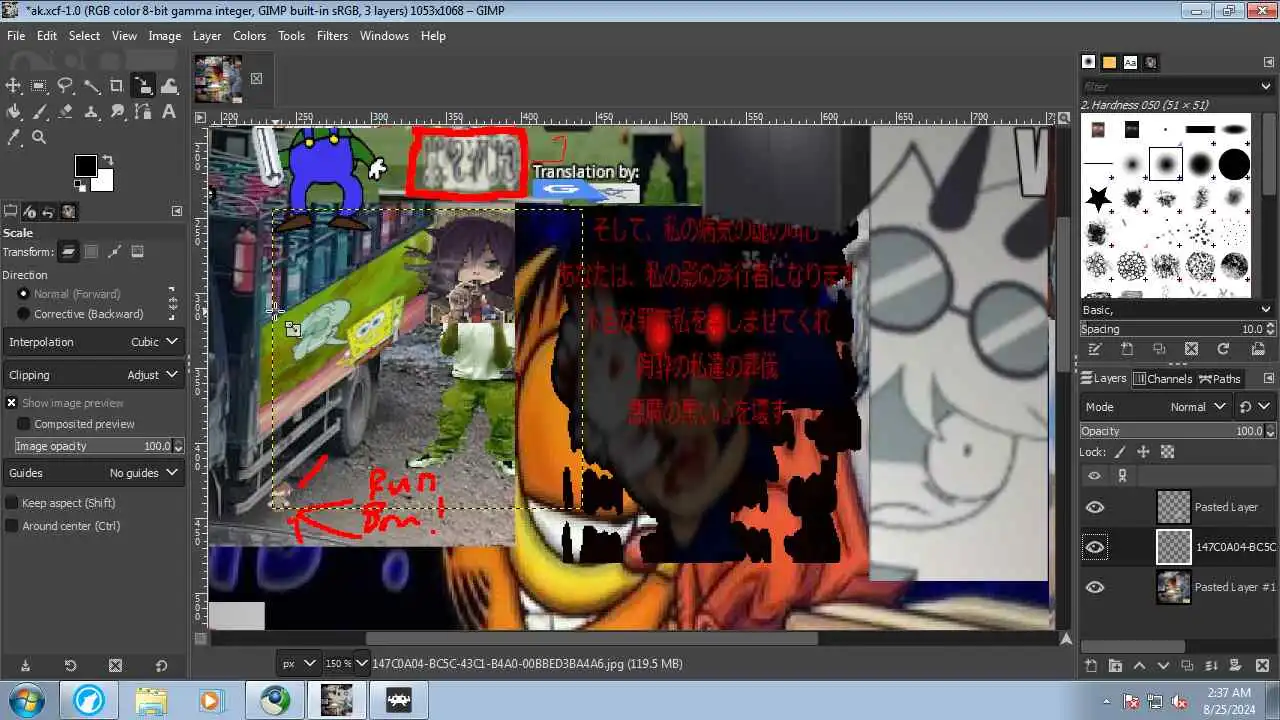Reset tool options to defaults
Screen dimensions: 1280x720
[161, 665]
